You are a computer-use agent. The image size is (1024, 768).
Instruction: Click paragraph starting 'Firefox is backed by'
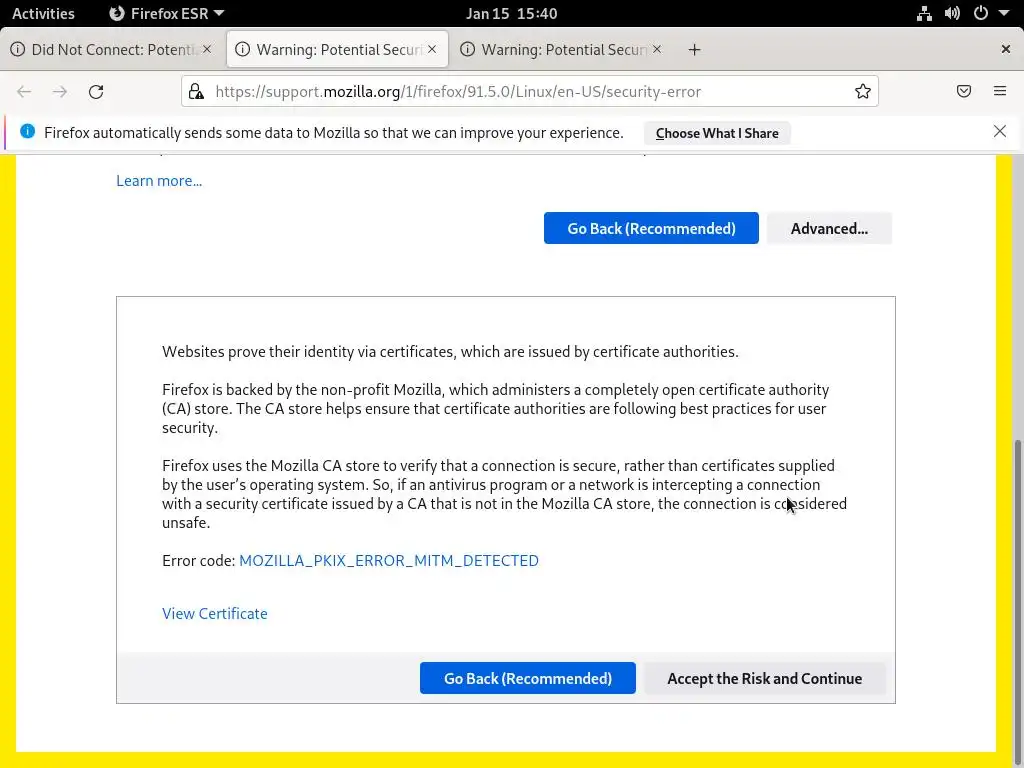tap(496, 408)
